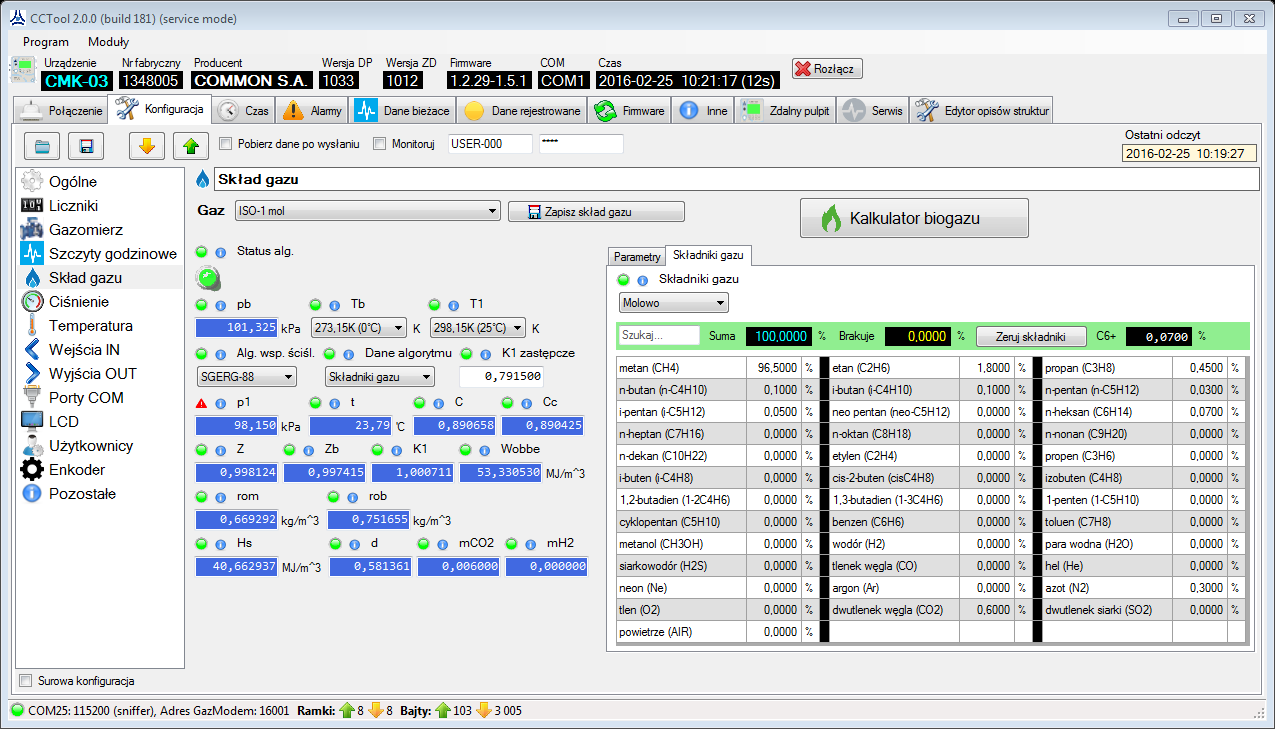This screenshot has width=1275, height=729.
Task: Toggle Surowa konfiguracja at bottom left
Action: point(24,680)
